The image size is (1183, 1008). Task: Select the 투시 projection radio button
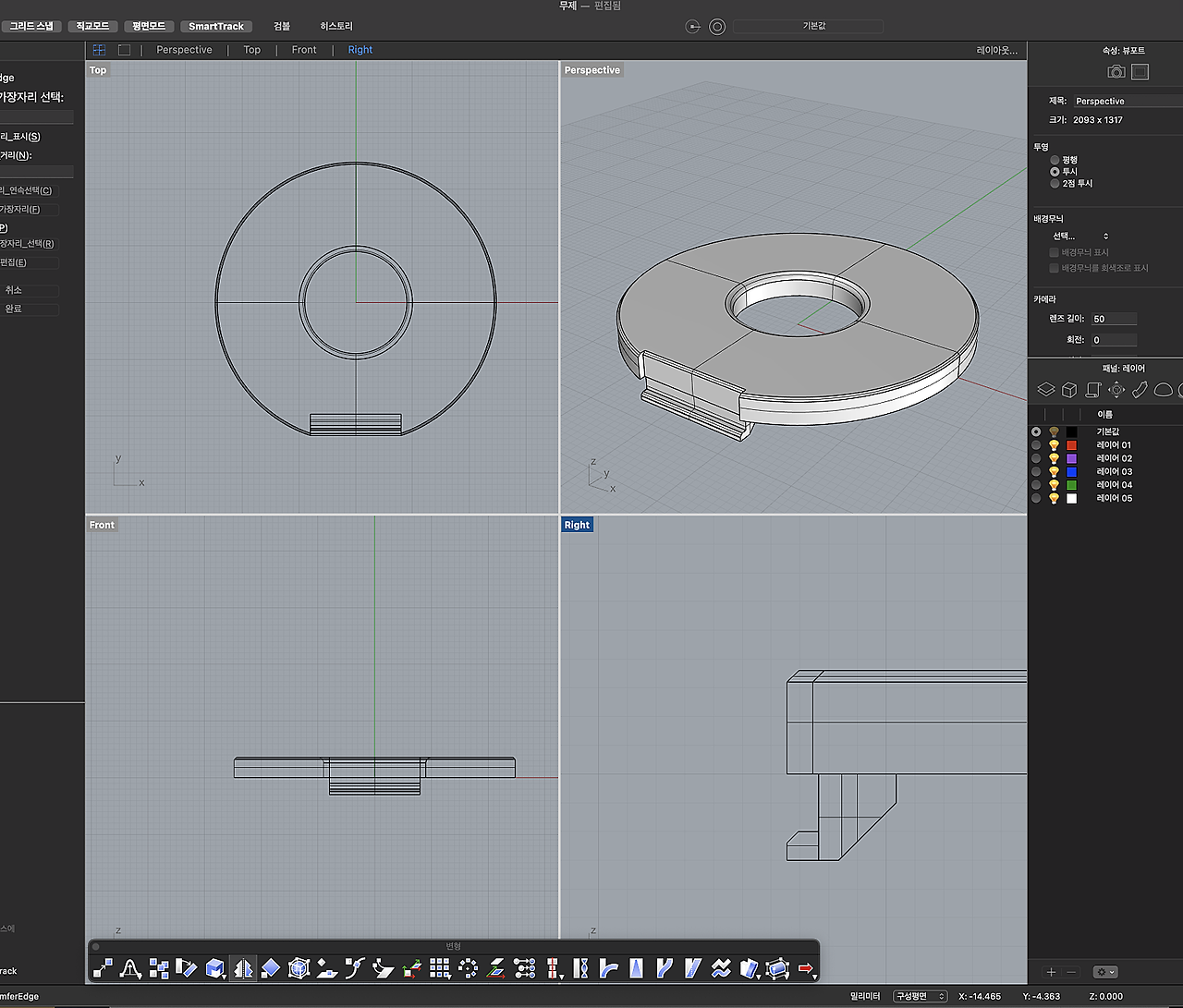(1055, 172)
